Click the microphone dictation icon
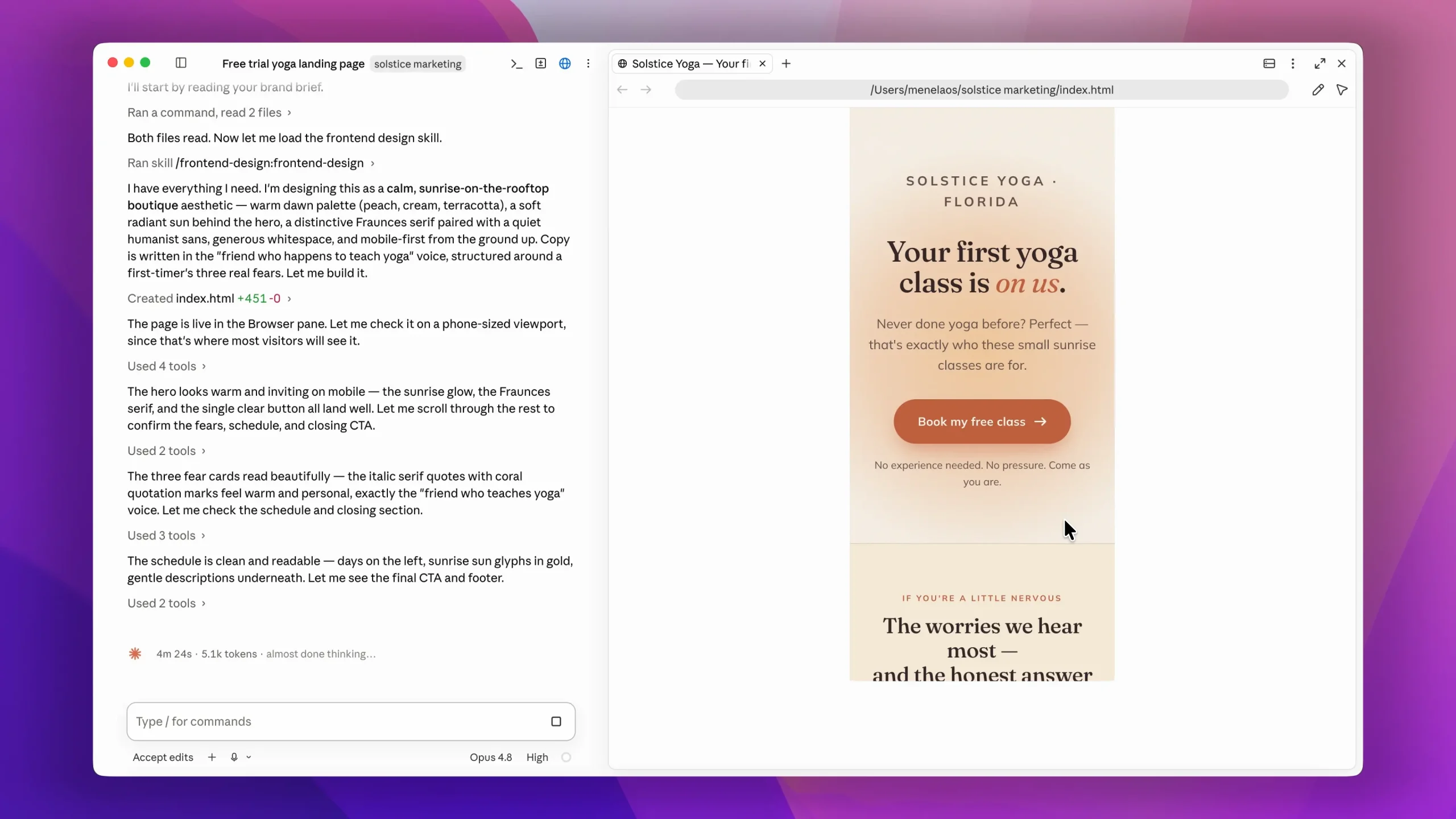This screenshot has width=1456, height=819. pos(234,757)
